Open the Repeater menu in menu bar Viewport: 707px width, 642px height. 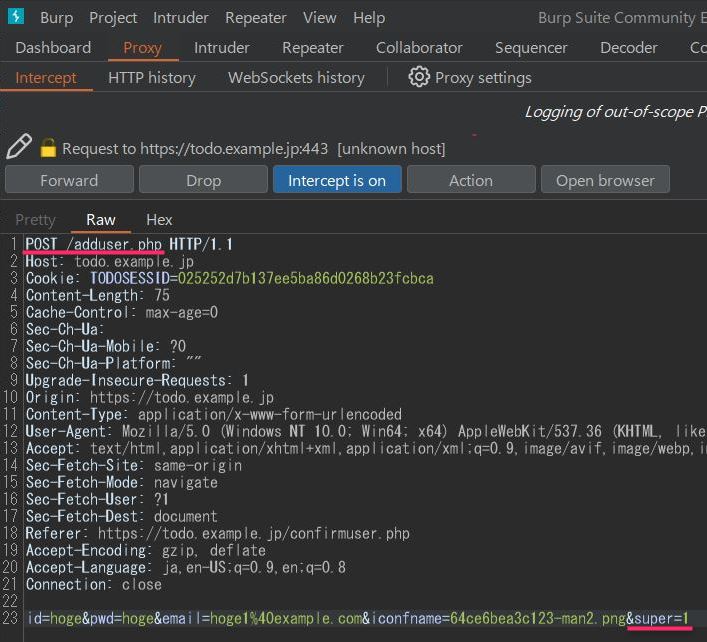click(x=255, y=18)
